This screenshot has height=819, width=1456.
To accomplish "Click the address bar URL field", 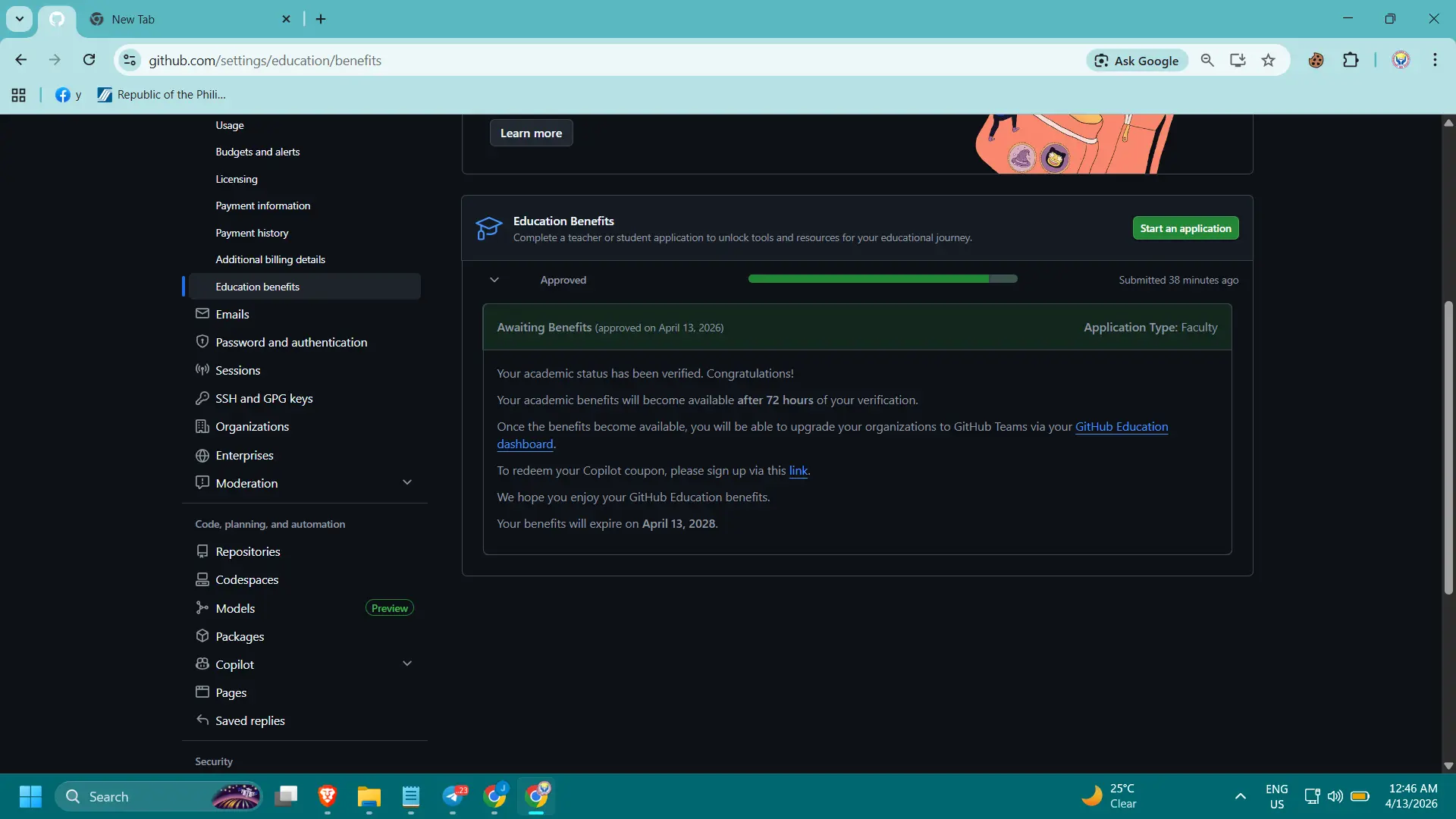I will [607, 61].
